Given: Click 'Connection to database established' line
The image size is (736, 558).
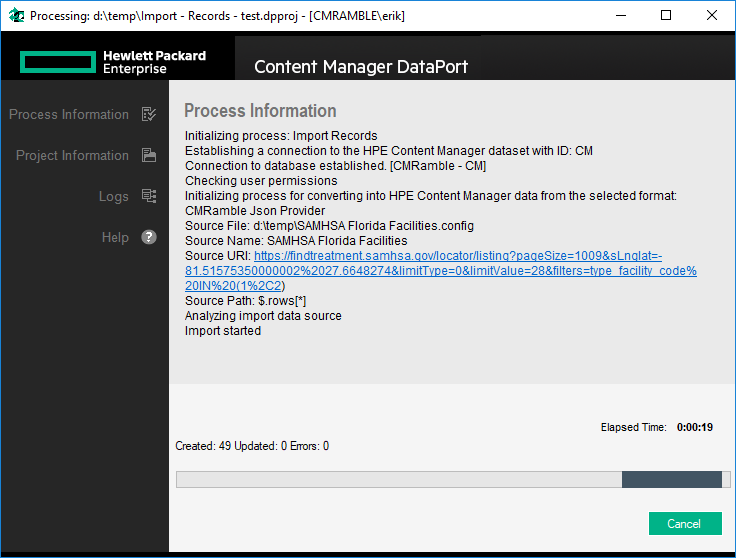Looking at the screenshot, I should pyautogui.click(x=335, y=166).
